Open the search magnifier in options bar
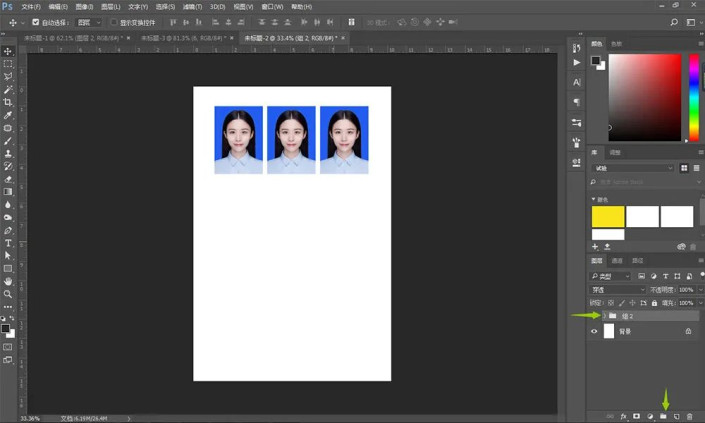705x423 pixels. click(674, 22)
